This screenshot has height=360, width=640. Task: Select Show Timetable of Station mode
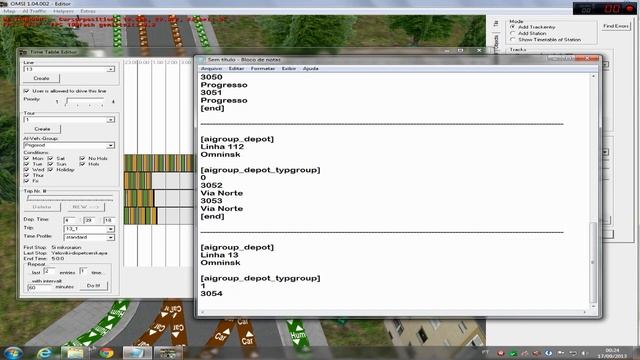click(x=513, y=40)
